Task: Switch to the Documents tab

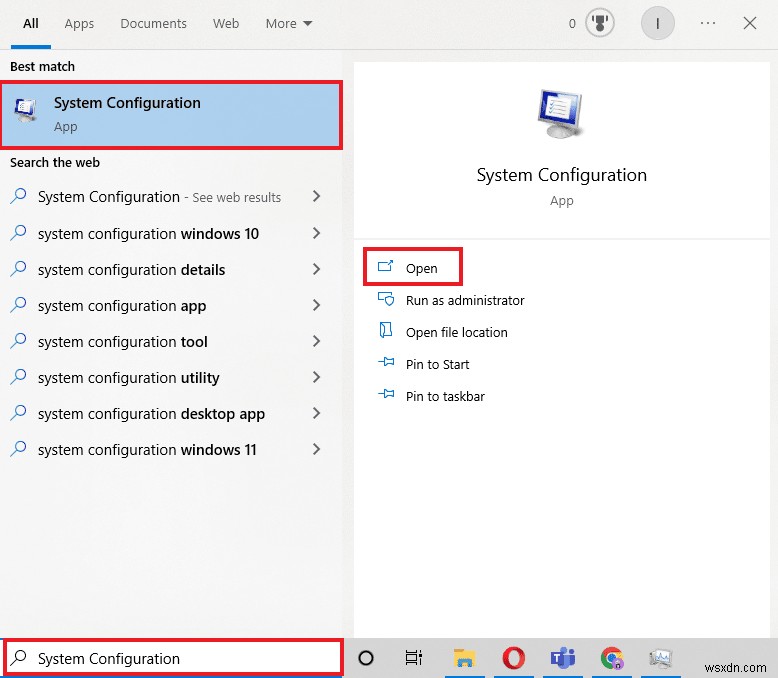Action: [153, 23]
